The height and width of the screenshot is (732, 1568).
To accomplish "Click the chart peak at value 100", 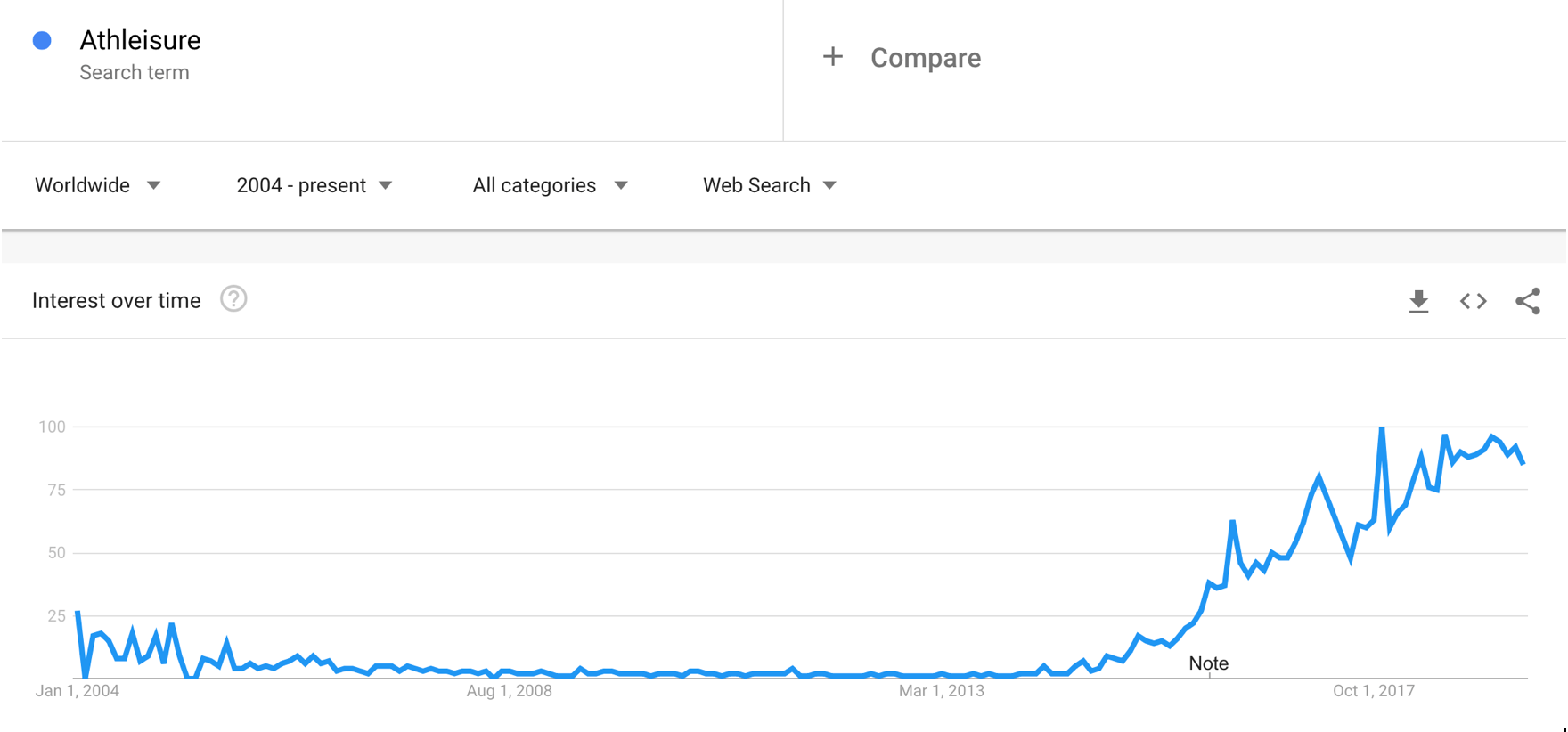I will coord(1382,428).
